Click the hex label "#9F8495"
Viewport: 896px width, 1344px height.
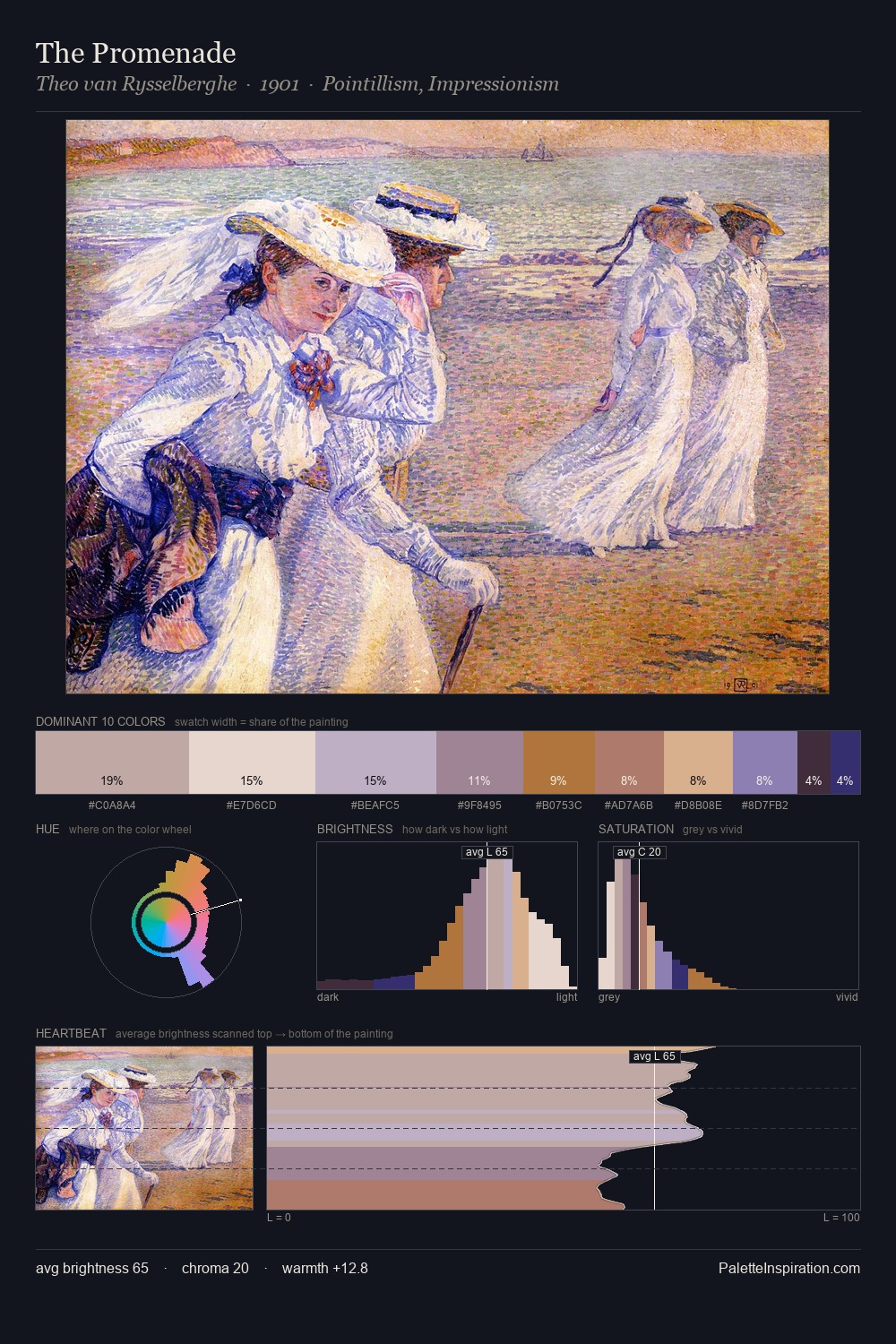tap(479, 806)
